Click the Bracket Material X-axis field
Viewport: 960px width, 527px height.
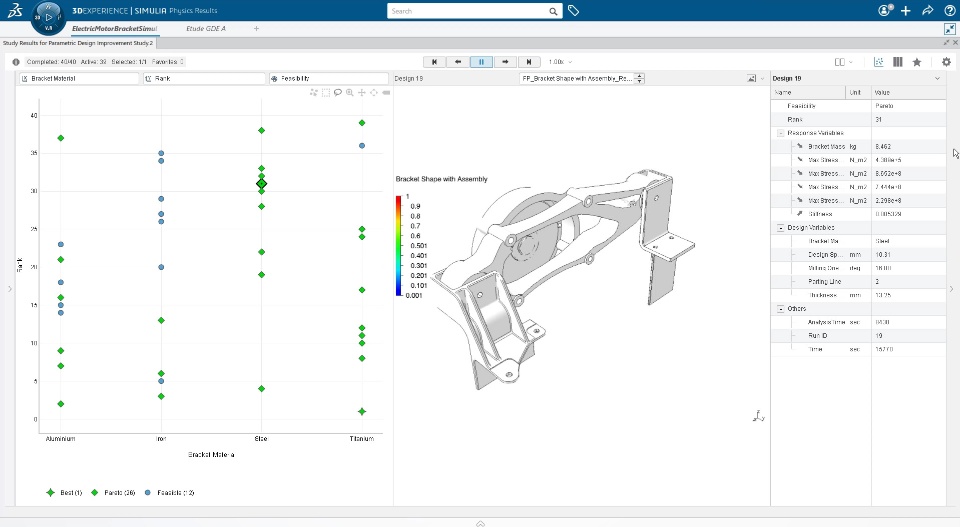point(79,78)
